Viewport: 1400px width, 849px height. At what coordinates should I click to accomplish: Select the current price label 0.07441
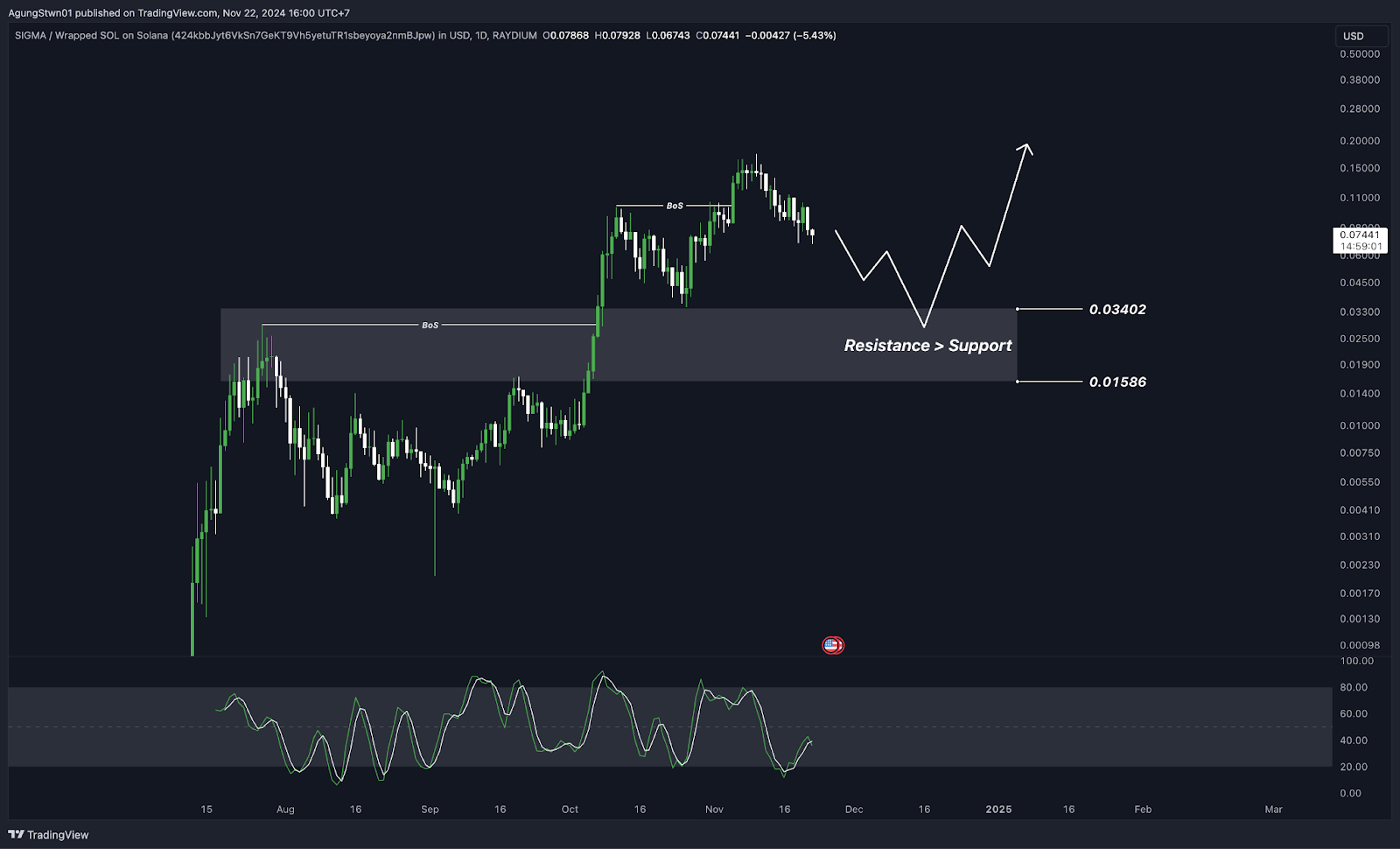(1360, 235)
